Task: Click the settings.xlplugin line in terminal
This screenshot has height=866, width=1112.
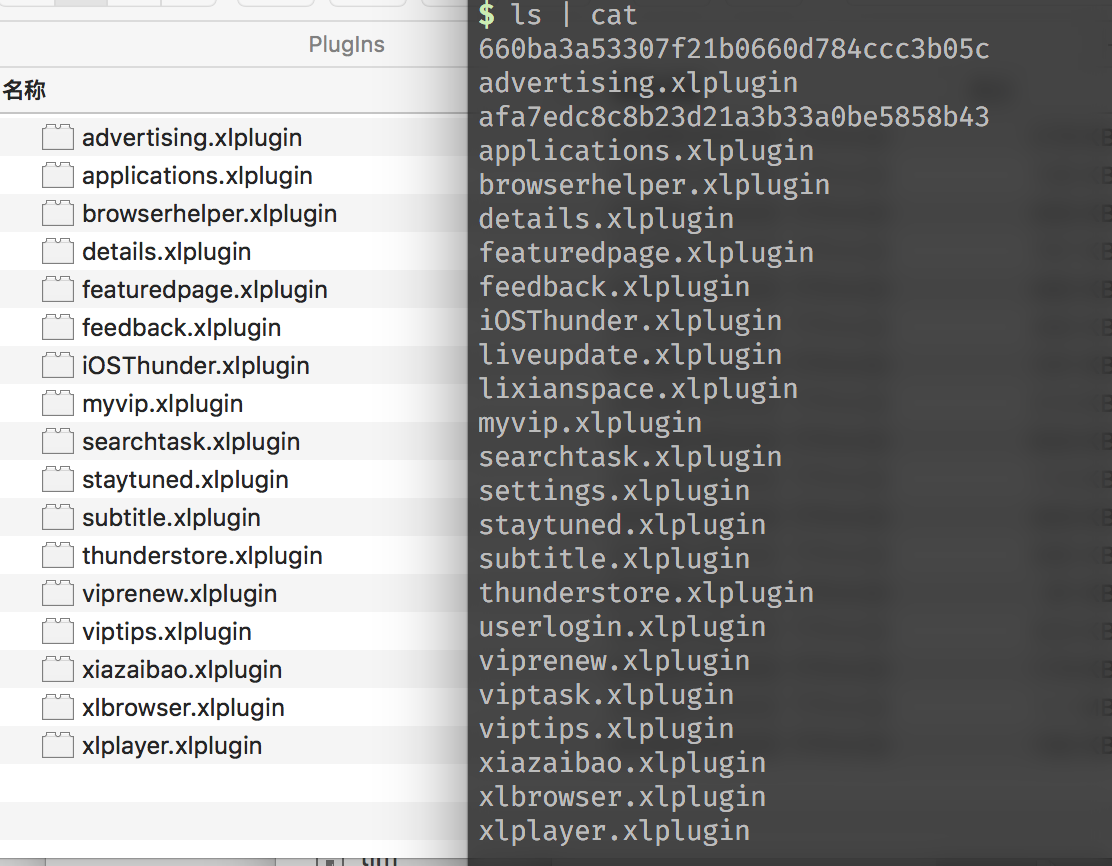Action: (x=614, y=491)
